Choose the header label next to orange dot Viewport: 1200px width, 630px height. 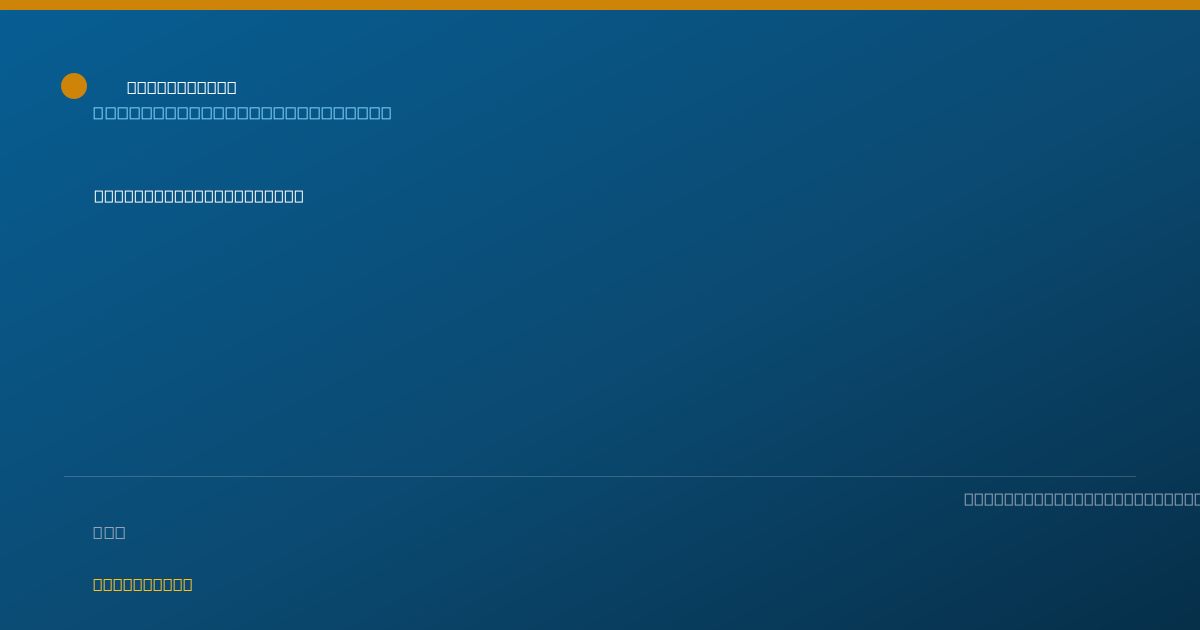182,87
